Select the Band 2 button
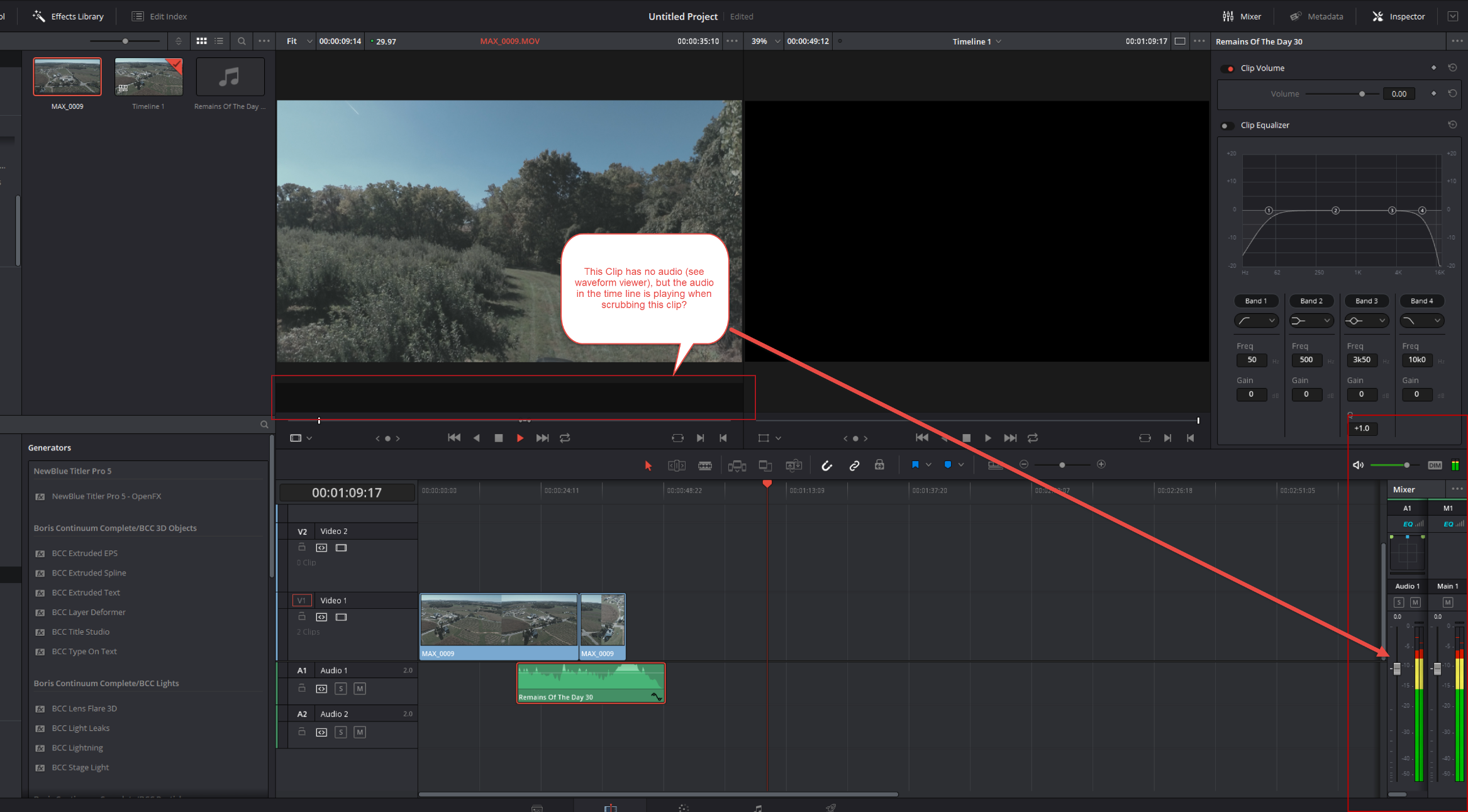Image resolution: width=1468 pixels, height=812 pixels. 1311,301
